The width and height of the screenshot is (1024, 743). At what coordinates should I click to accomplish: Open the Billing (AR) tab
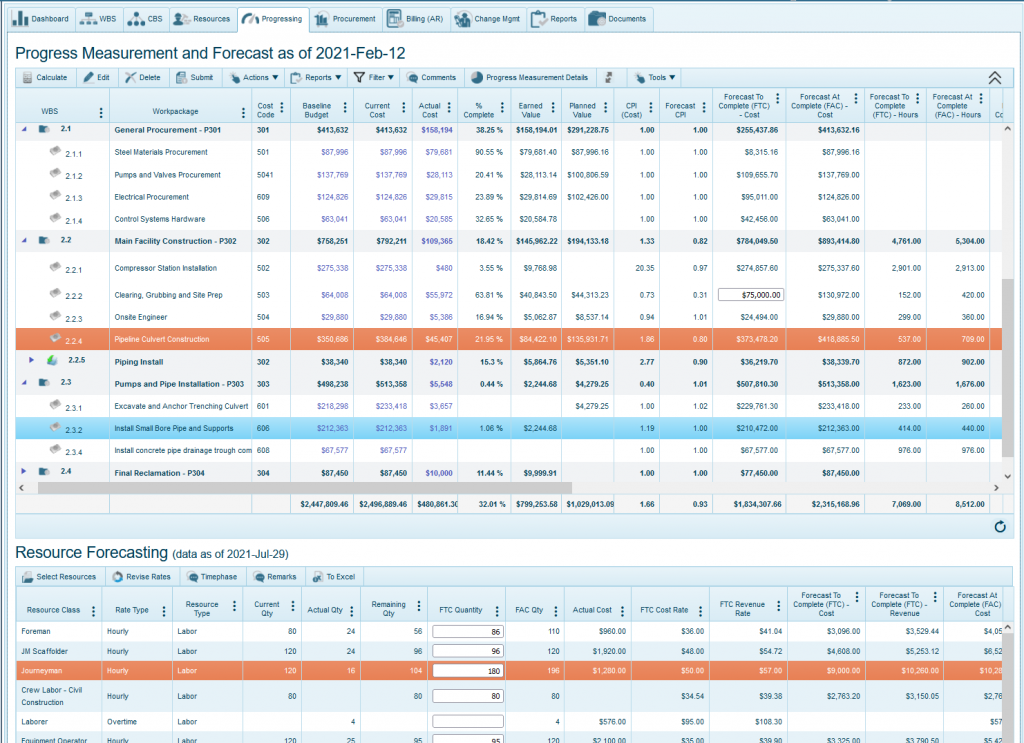pyautogui.click(x=414, y=18)
